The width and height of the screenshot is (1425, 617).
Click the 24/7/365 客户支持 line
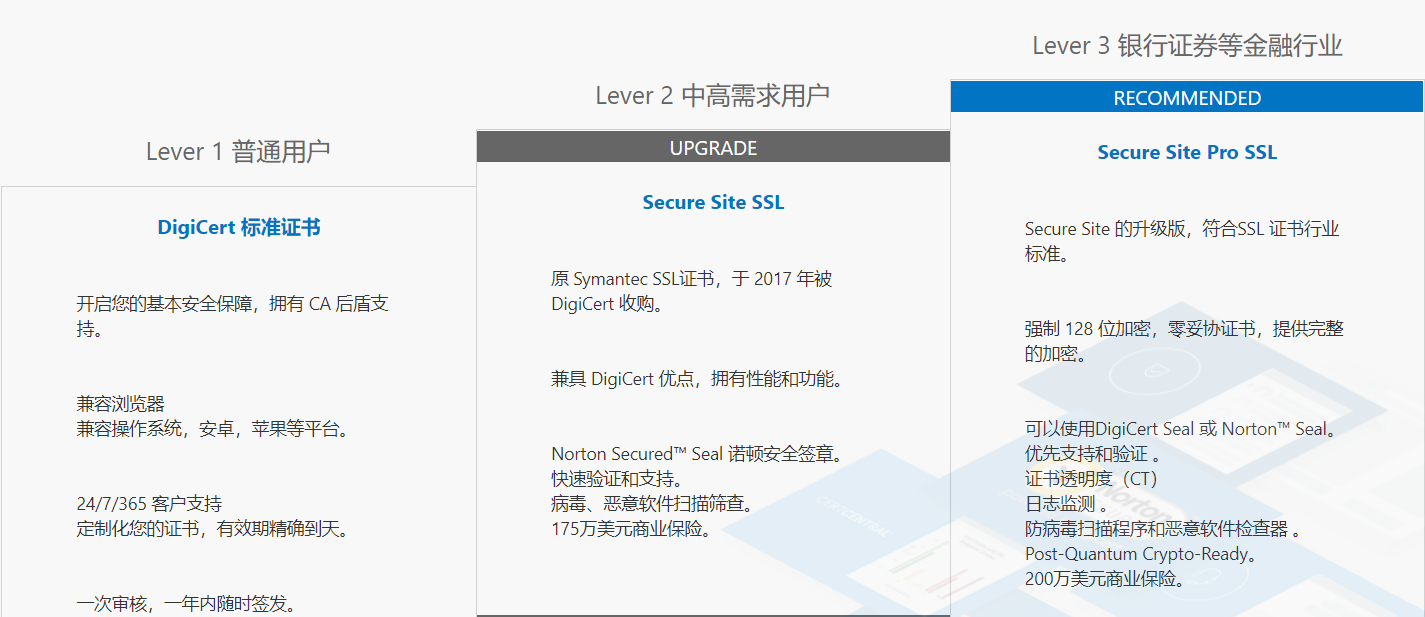coord(149,504)
